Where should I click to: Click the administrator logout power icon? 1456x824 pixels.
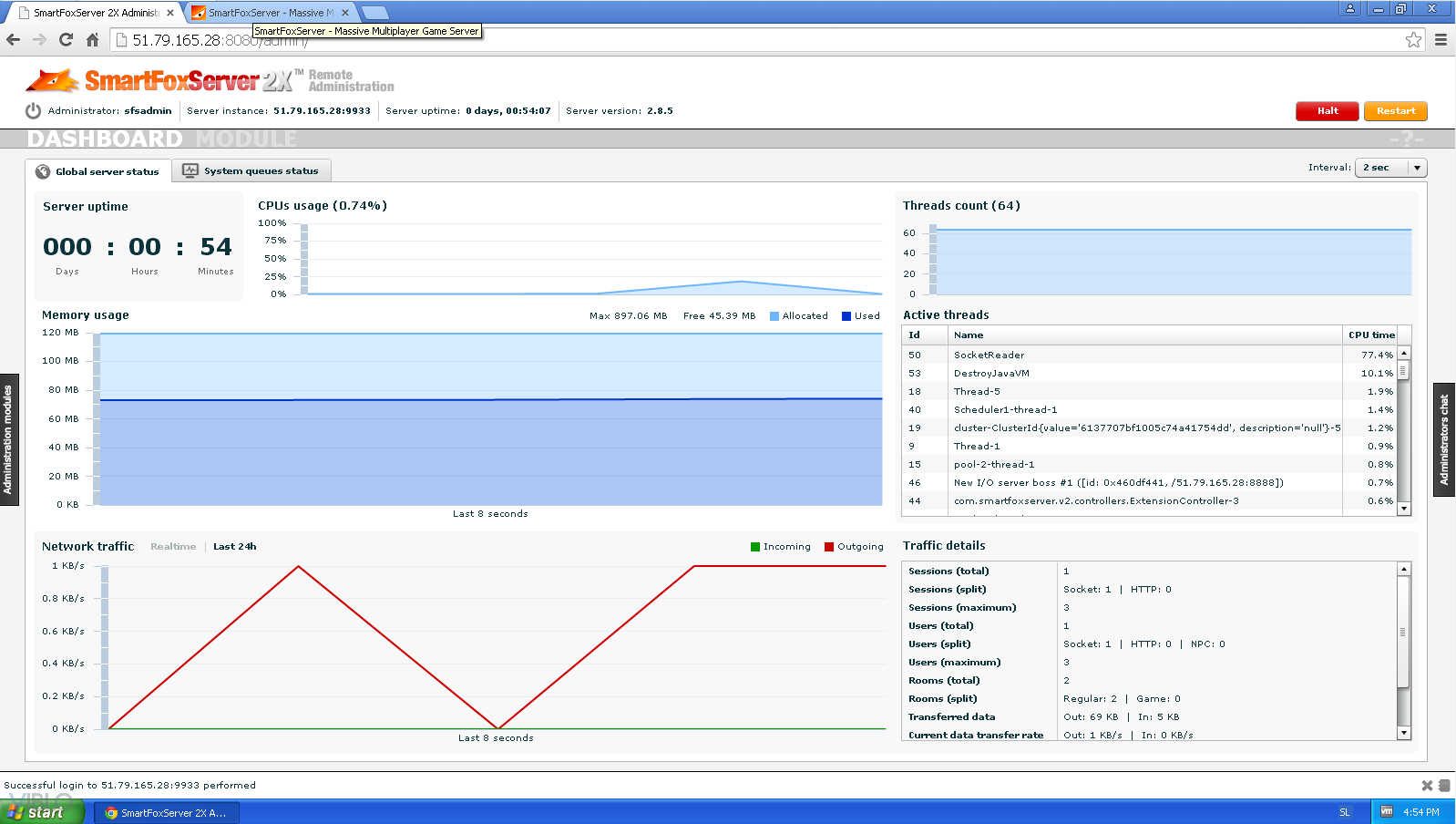(33, 110)
